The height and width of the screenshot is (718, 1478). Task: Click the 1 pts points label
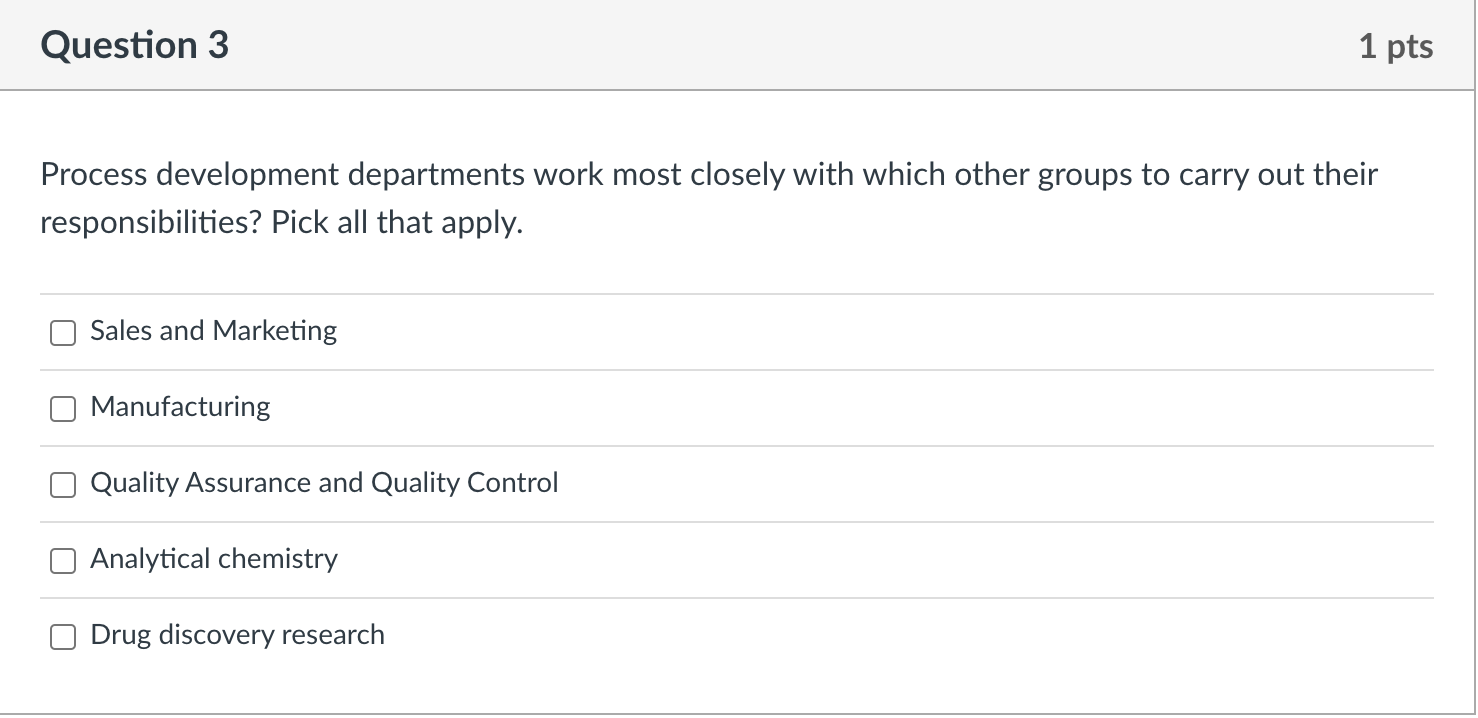coord(1398,44)
